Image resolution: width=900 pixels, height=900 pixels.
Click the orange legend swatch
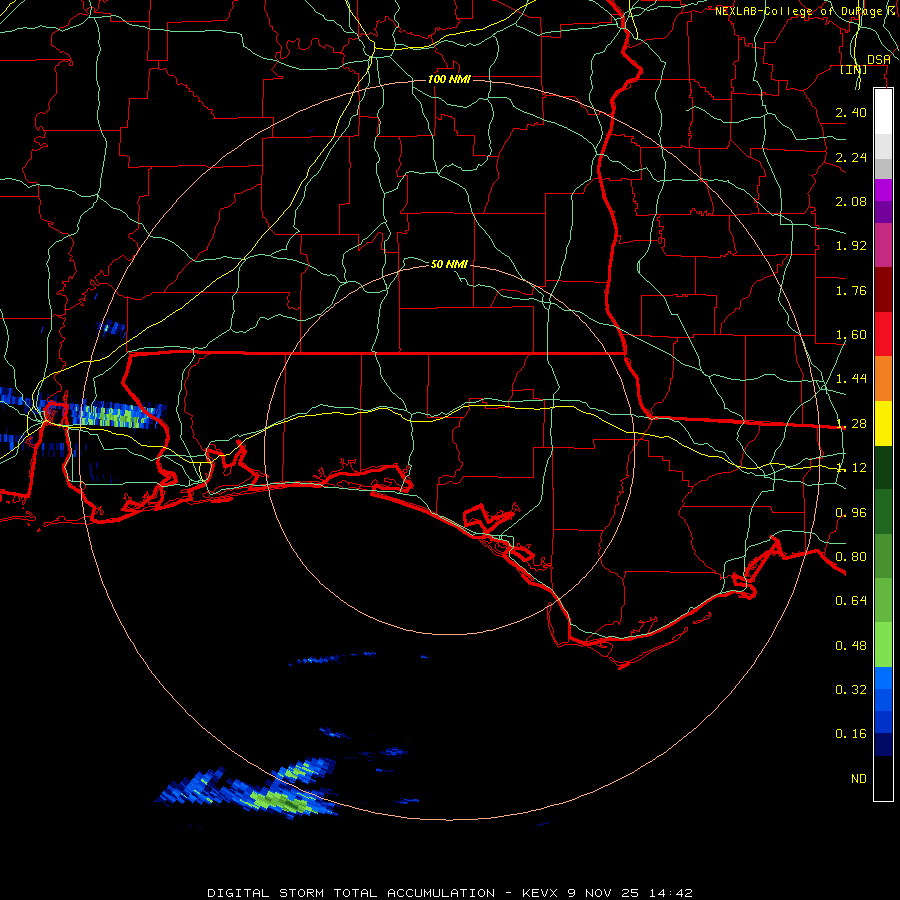click(x=883, y=379)
